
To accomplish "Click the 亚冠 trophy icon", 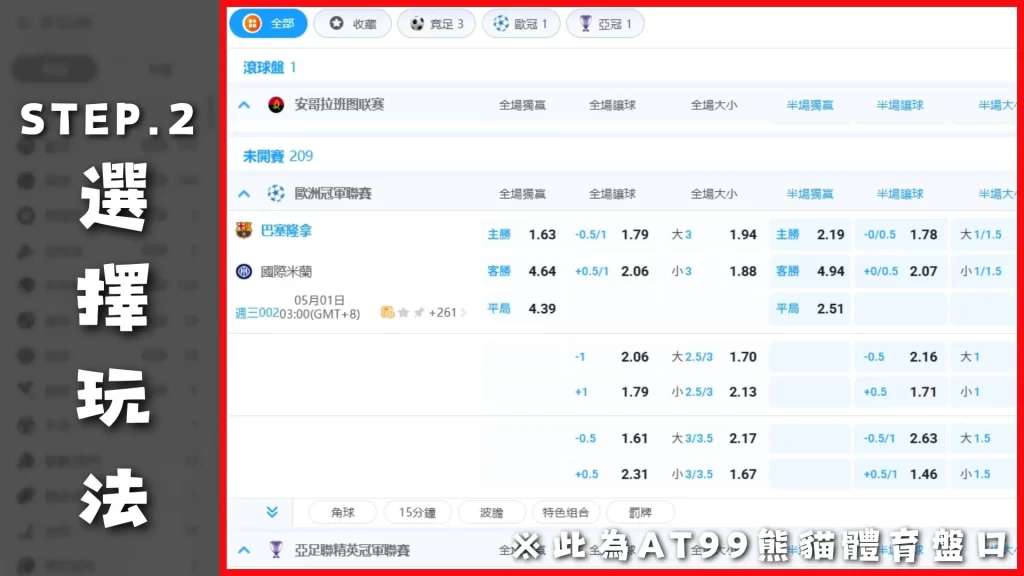I will pos(584,23).
